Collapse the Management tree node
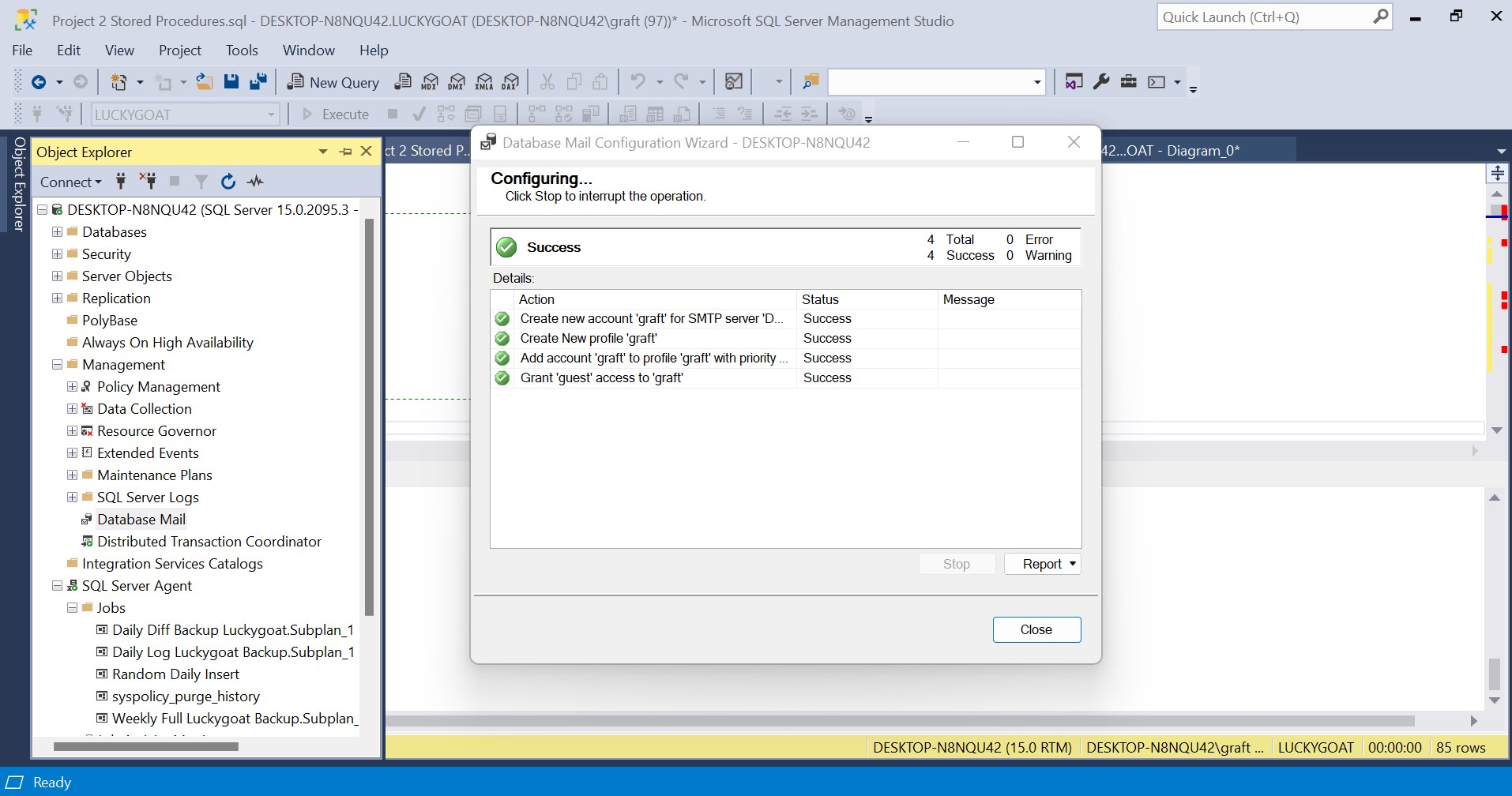 [x=57, y=365]
